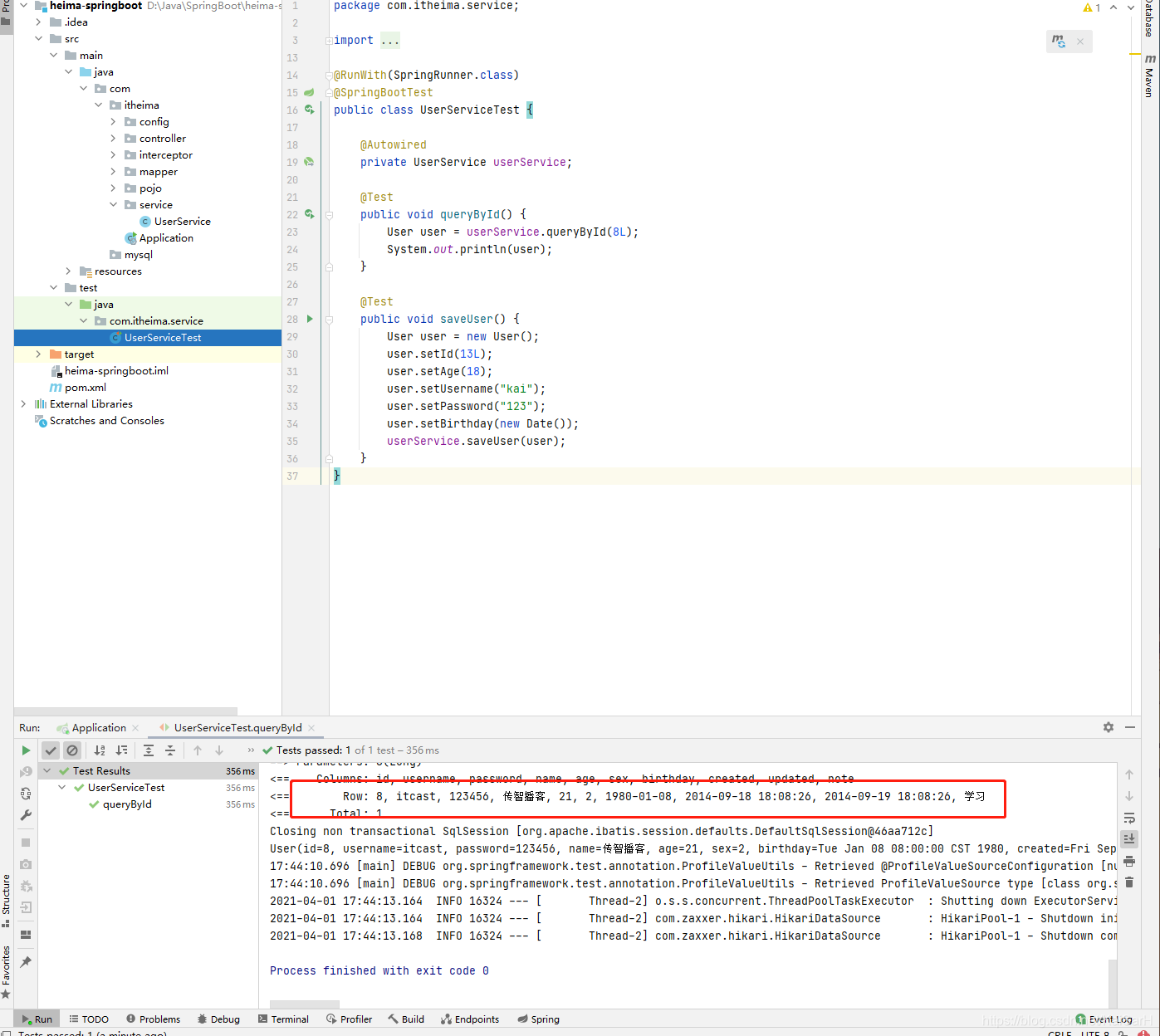Viewport: 1160px width, 1036px height.
Task: Jump to previous highlighted error arrow
Action: [x=1114, y=7]
